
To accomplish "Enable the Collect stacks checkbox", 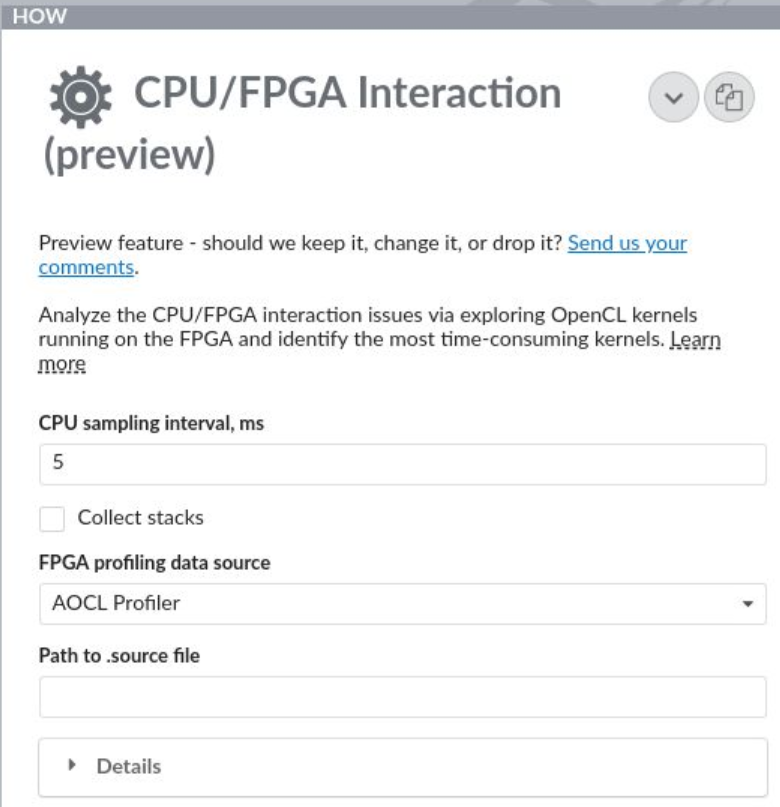I will [x=52, y=518].
